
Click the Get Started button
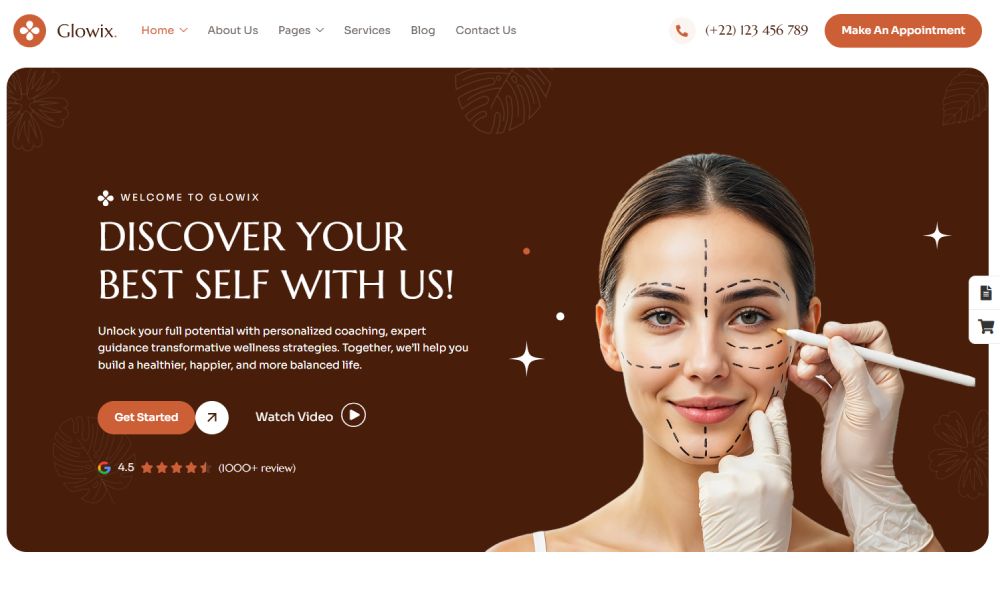click(x=146, y=418)
